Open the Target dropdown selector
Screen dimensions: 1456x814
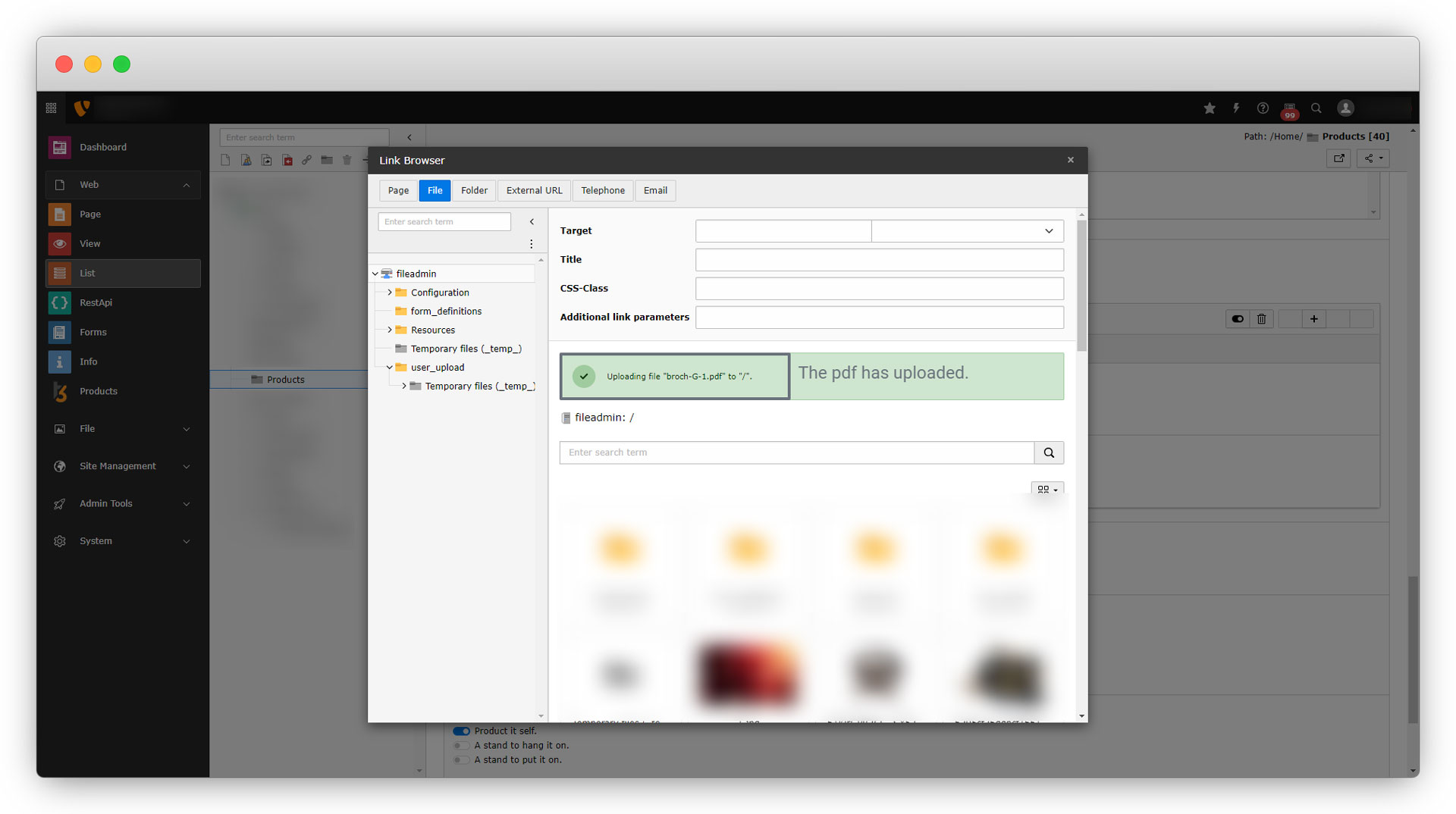click(967, 231)
